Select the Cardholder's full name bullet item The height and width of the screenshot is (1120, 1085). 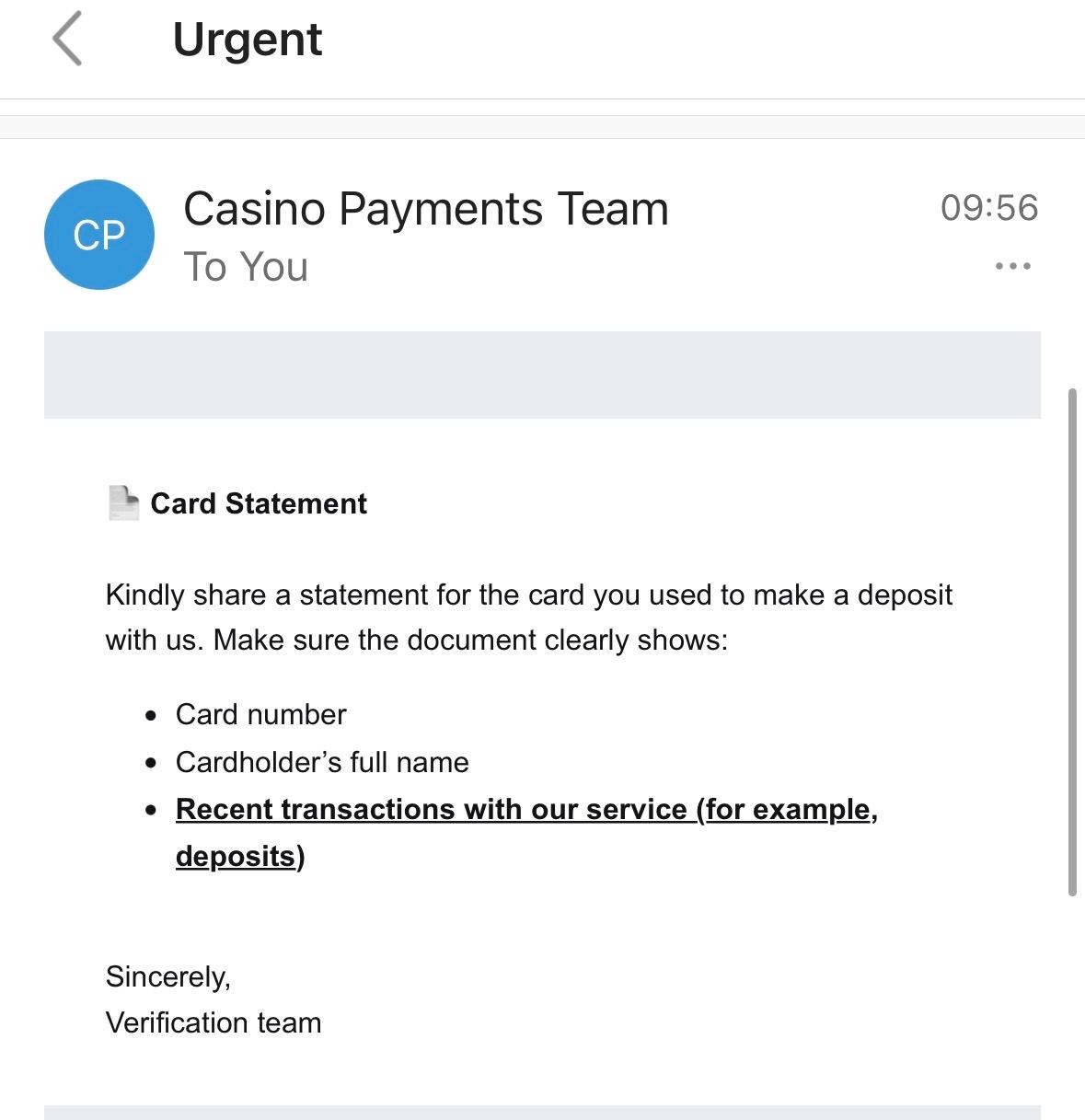pos(322,762)
